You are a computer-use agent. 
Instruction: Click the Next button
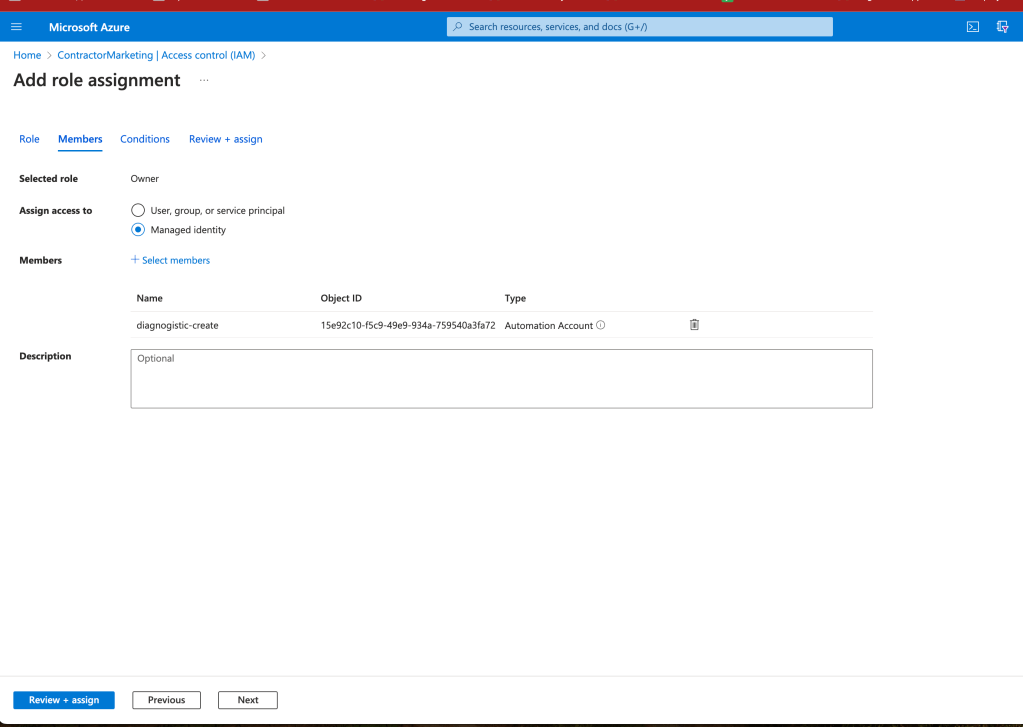248,700
